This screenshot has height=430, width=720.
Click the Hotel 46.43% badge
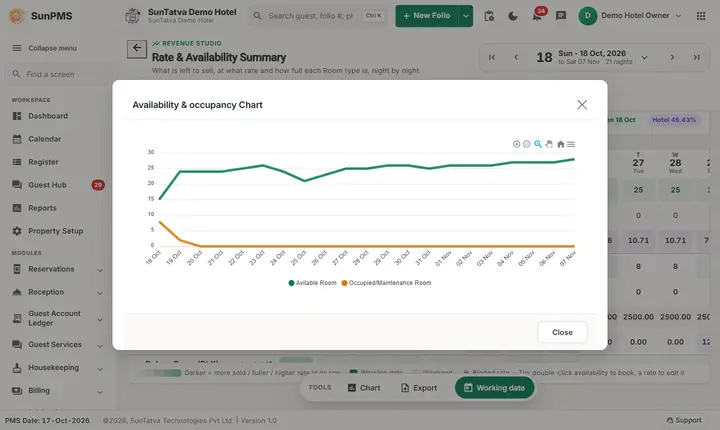pos(674,120)
